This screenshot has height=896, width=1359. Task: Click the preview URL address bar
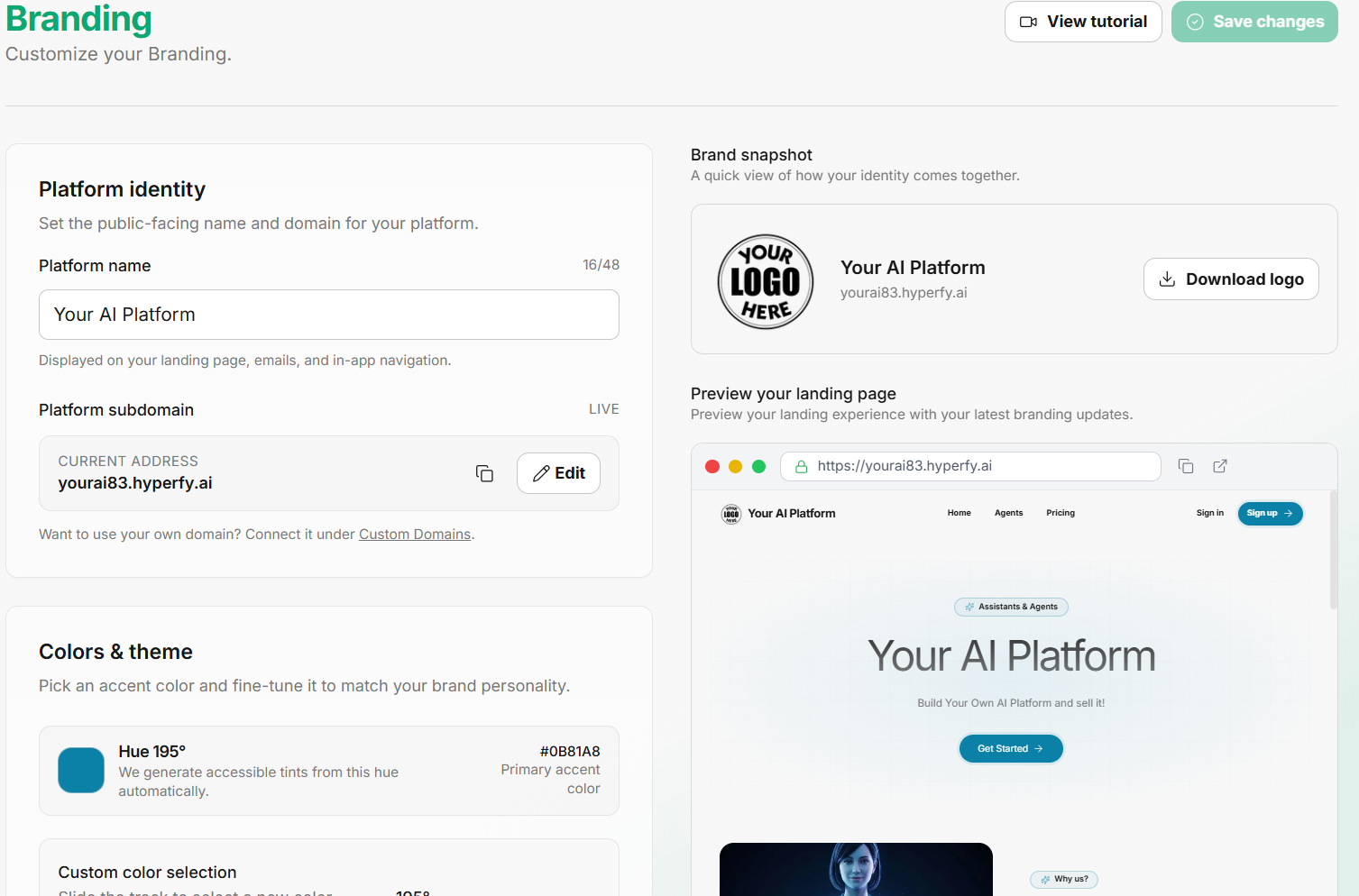click(x=970, y=466)
